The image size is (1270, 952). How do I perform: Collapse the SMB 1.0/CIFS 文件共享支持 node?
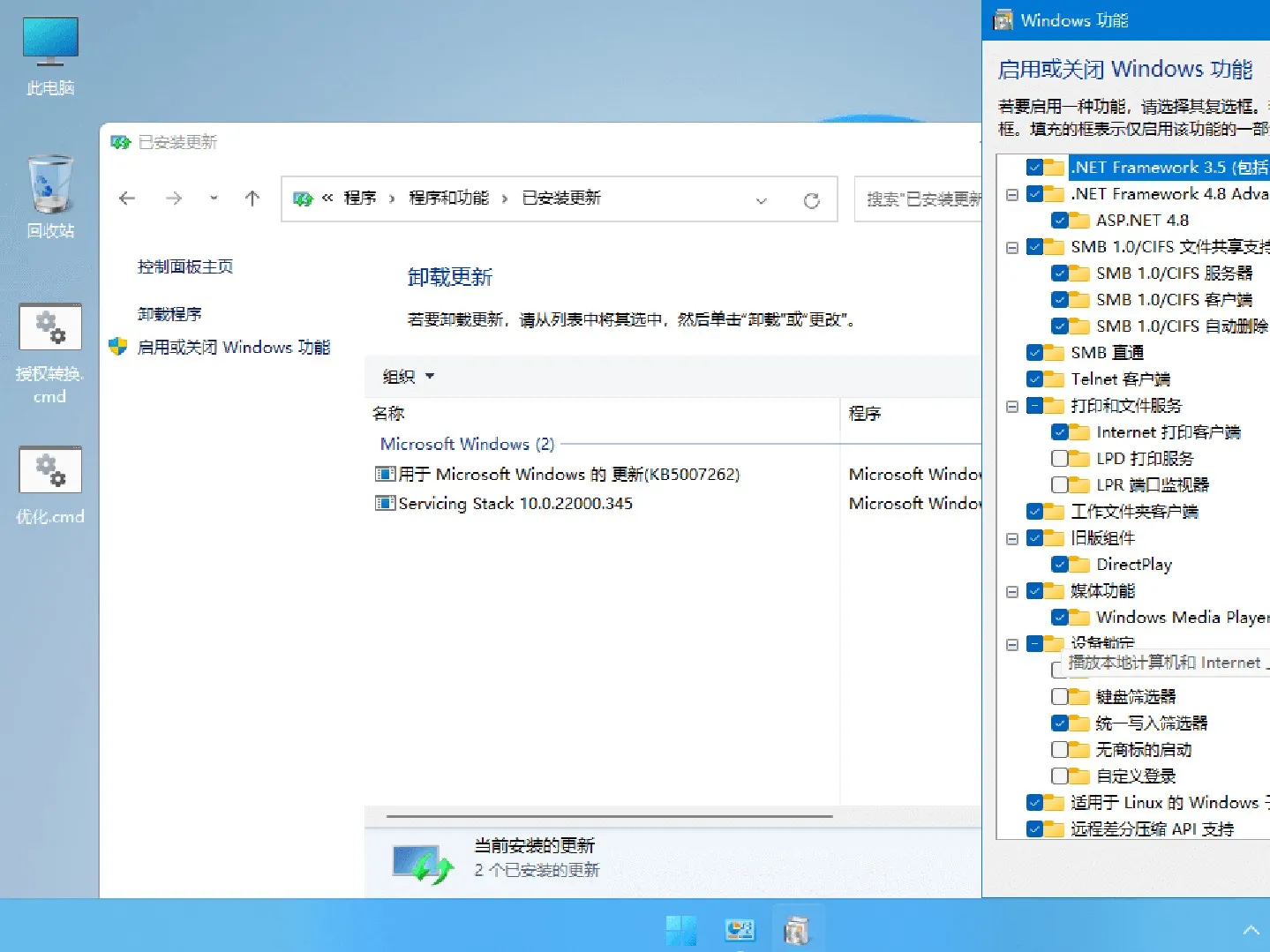coord(1011,247)
